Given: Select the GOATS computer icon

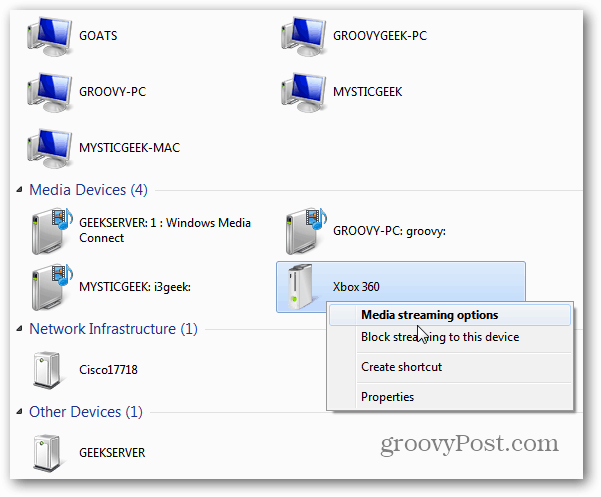Looking at the screenshot, I should tap(49, 37).
